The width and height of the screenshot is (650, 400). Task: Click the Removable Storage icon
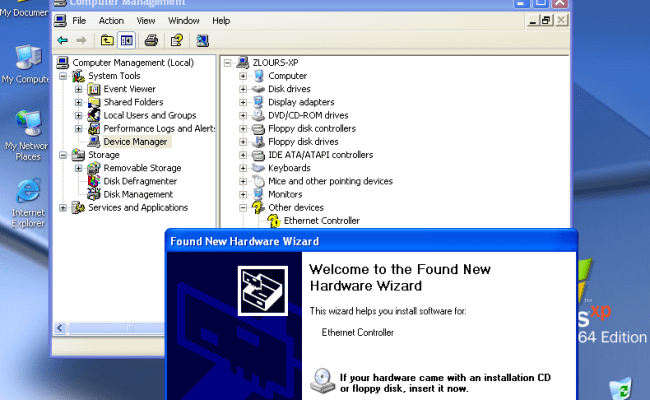[x=94, y=168]
